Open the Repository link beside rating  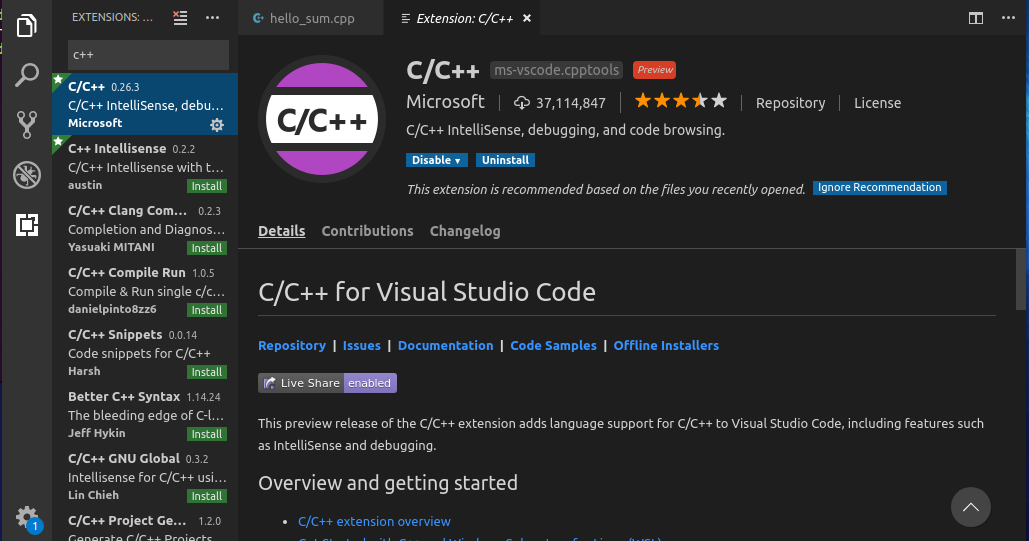click(790, 103)
